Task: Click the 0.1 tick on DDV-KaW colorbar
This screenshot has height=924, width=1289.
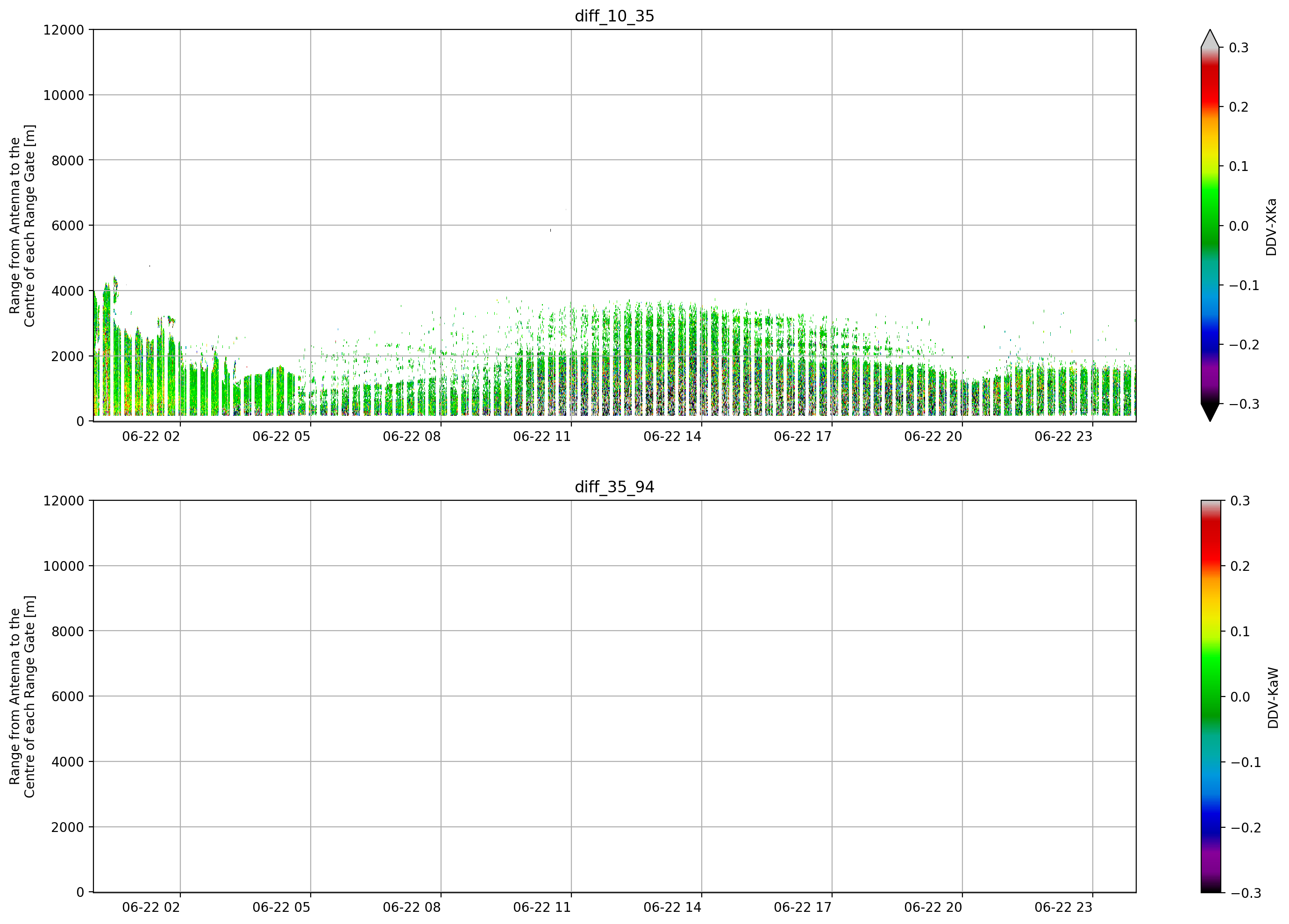Action: pyautogui.click(x=1239, y=632)
